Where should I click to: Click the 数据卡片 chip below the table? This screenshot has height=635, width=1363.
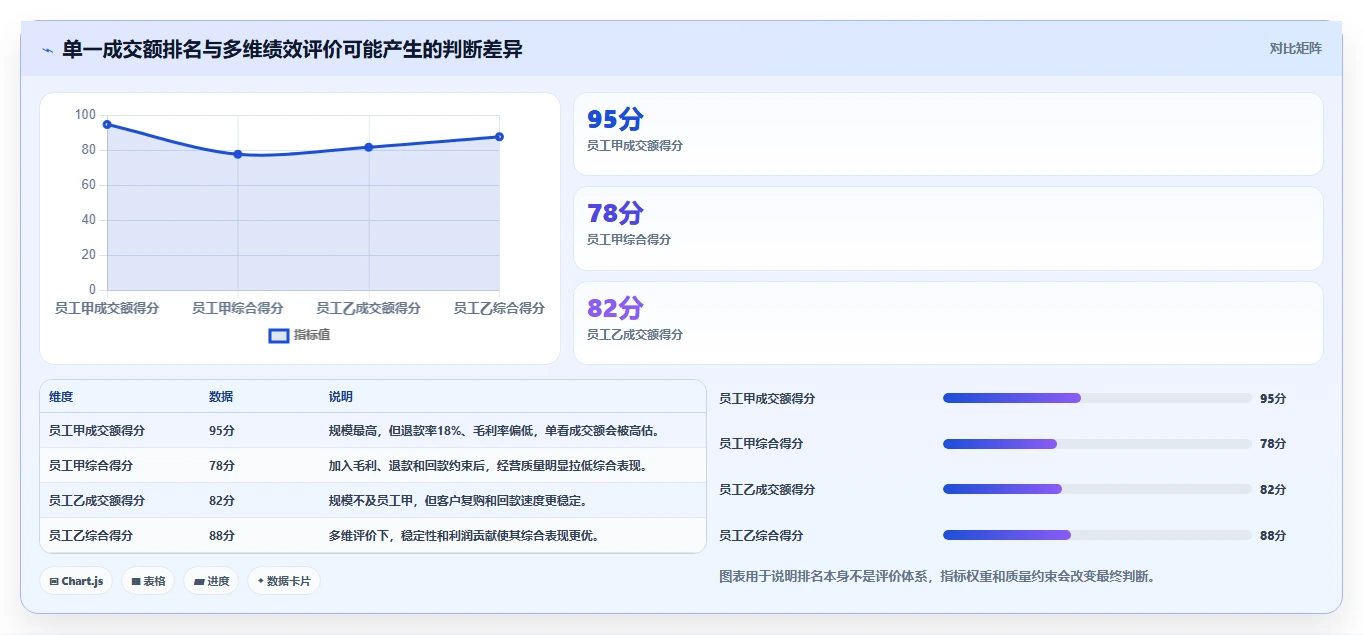point(284,581)
